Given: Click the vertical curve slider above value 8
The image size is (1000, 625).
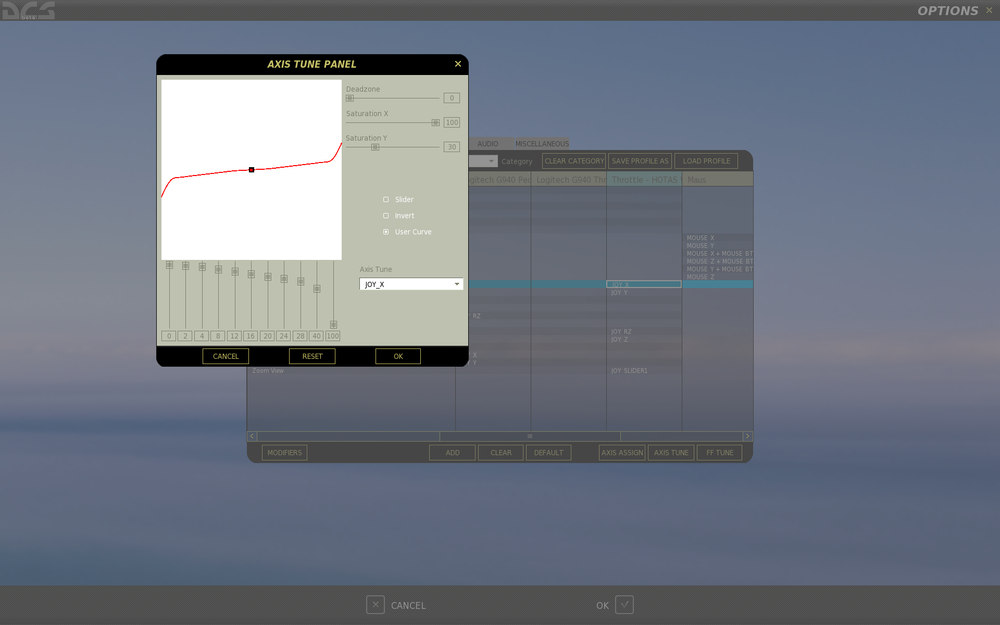Looking at the screenshot, I should point(218,269).
